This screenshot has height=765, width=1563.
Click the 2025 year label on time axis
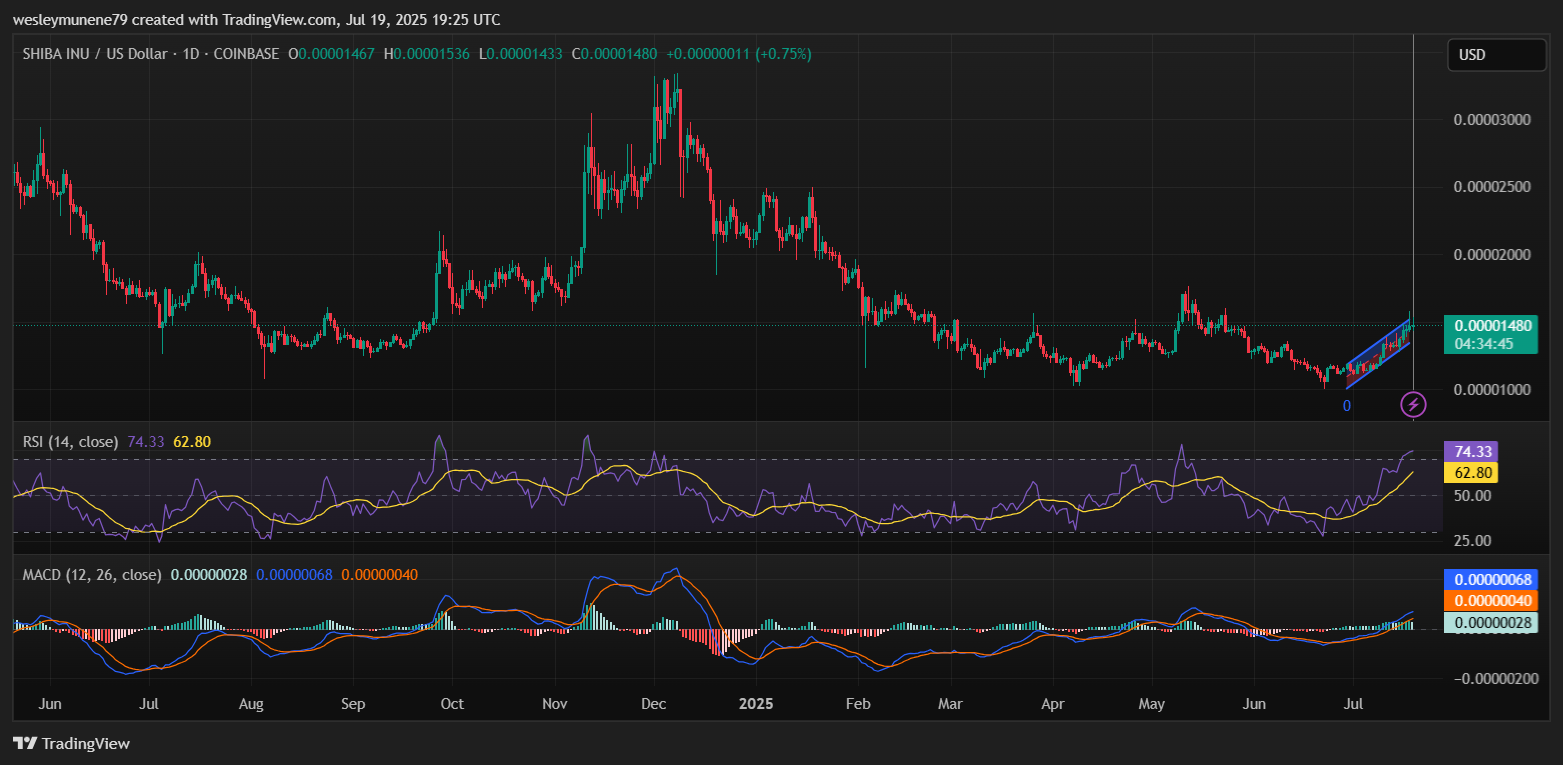click(x=757, y=704)
